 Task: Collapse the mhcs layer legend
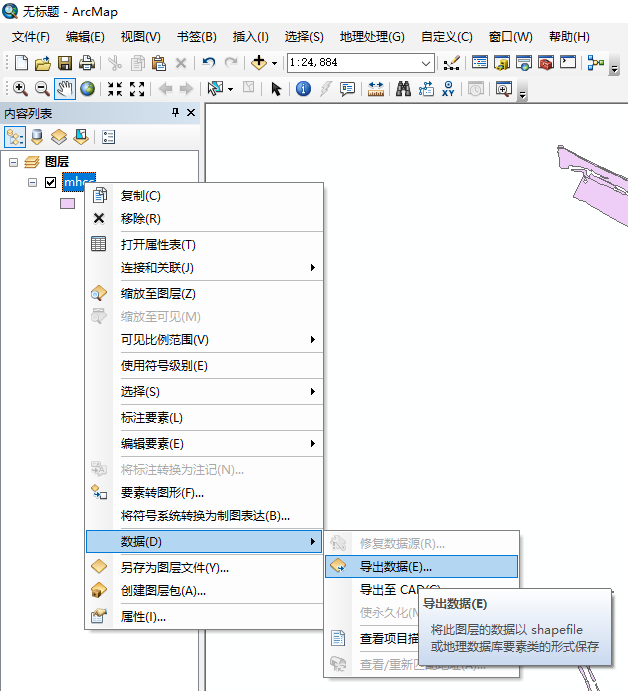click(32, 182)
